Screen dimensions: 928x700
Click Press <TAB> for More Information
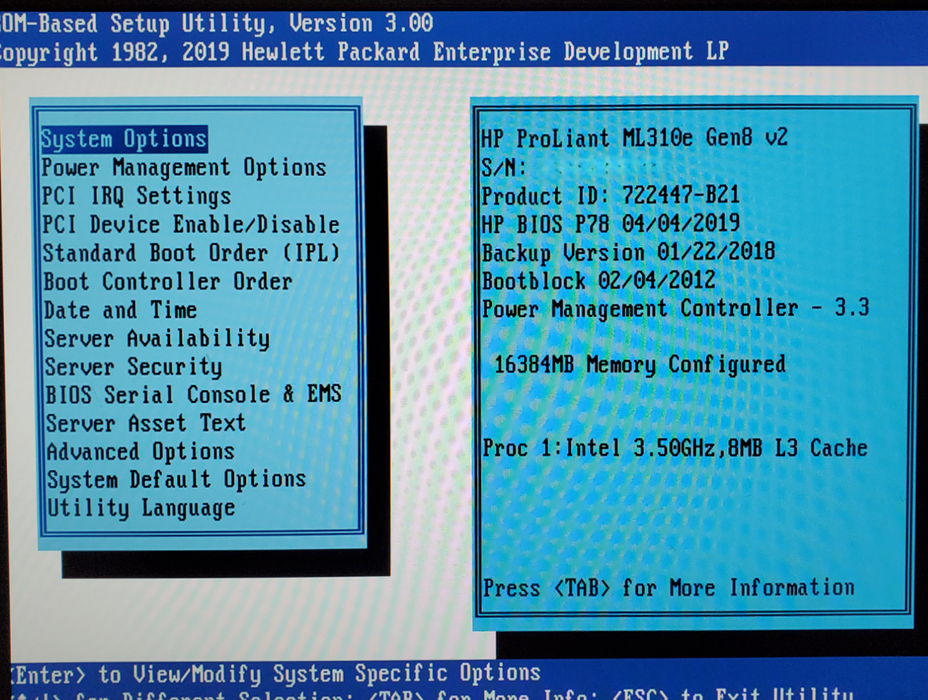click(669, 588)
